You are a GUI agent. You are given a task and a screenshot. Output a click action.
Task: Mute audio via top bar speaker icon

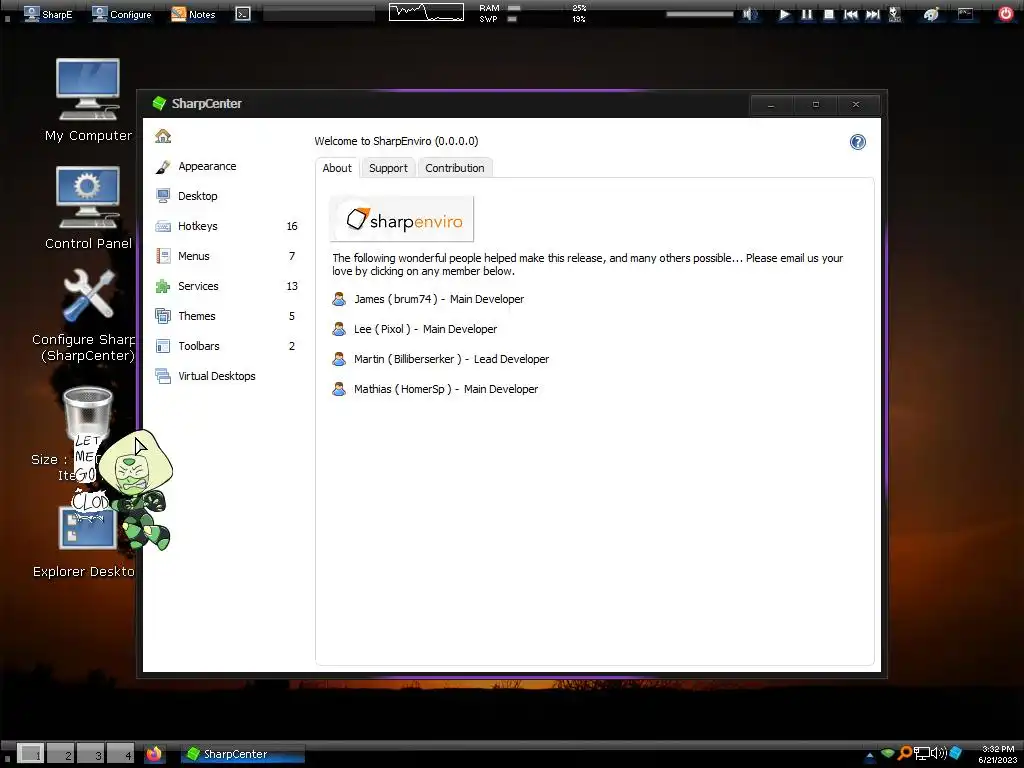pos(750,14)
